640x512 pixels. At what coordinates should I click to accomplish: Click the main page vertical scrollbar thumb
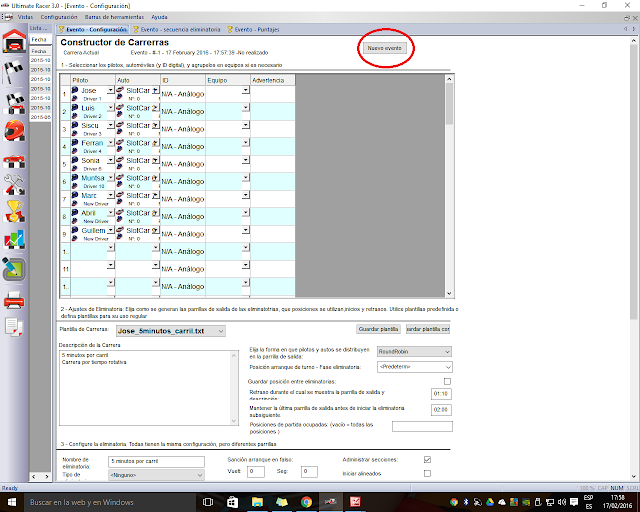click(x=634, y=182)
